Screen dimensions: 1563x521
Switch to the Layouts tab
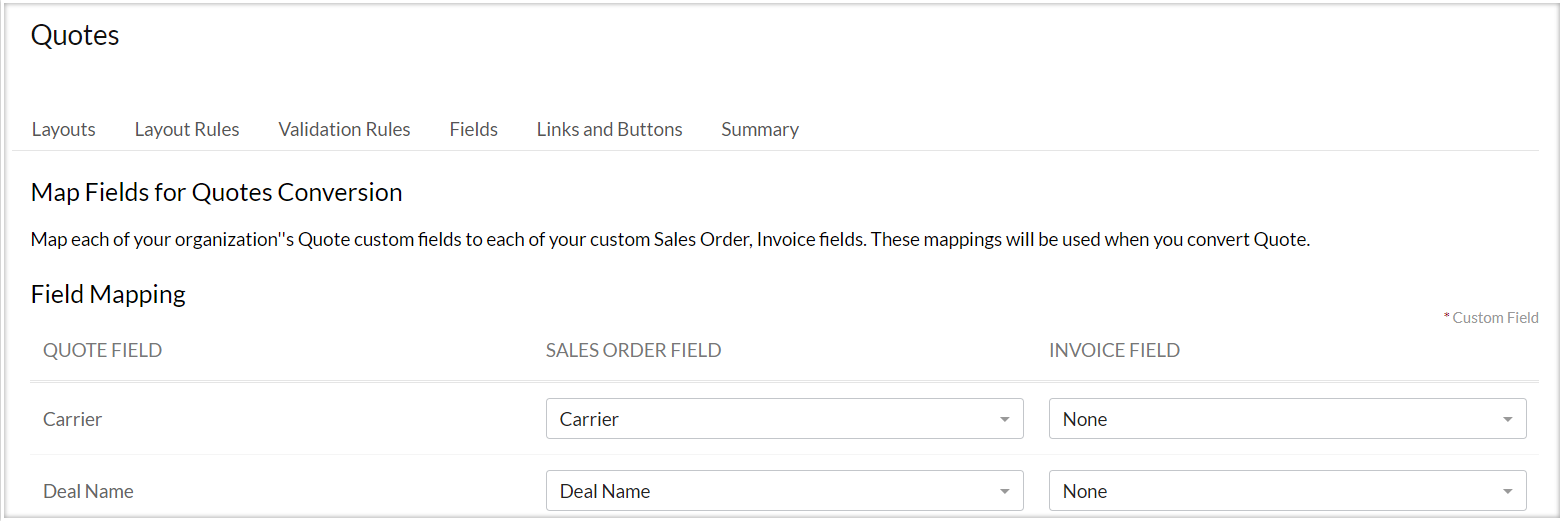pos(63,129)
